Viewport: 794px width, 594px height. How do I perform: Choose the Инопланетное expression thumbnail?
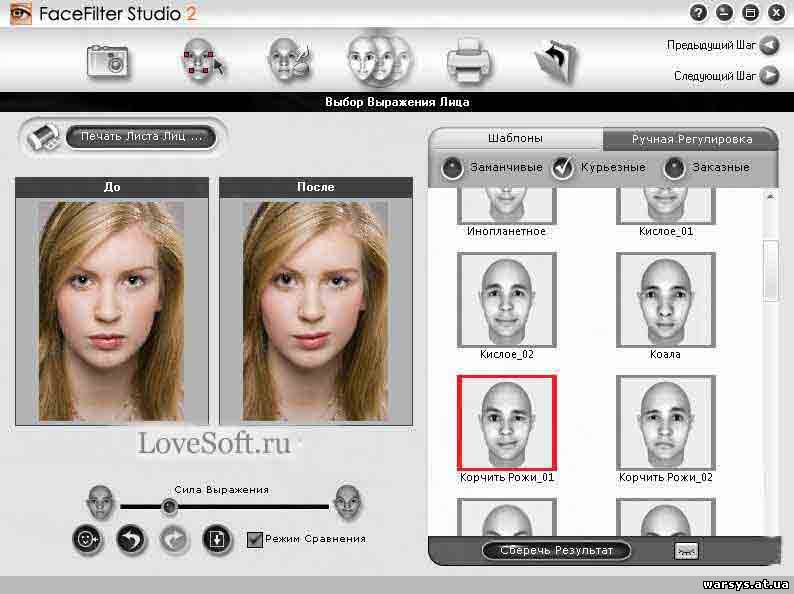[507, 206]
